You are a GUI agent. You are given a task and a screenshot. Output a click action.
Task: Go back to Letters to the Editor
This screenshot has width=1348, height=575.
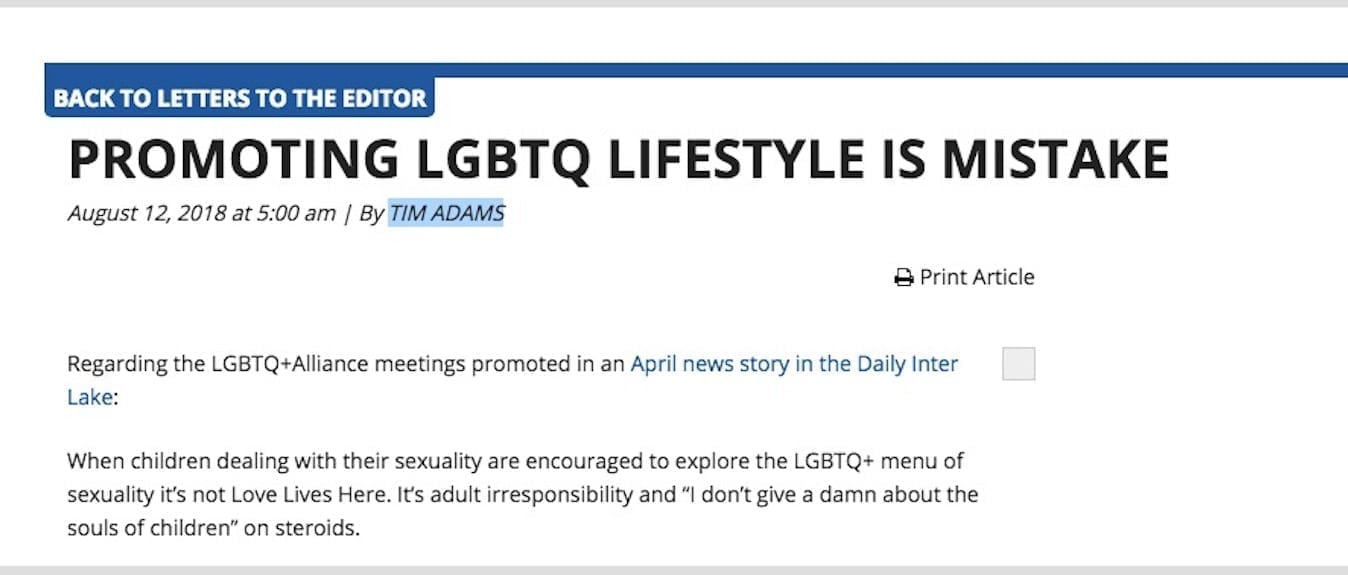[240, 98]
